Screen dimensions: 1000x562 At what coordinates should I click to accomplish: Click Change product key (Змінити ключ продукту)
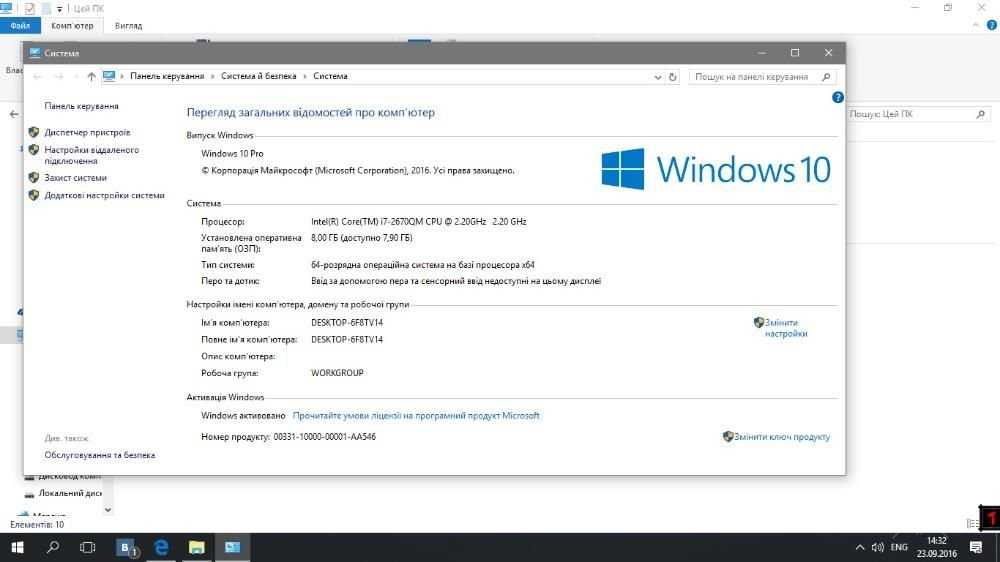782,437
